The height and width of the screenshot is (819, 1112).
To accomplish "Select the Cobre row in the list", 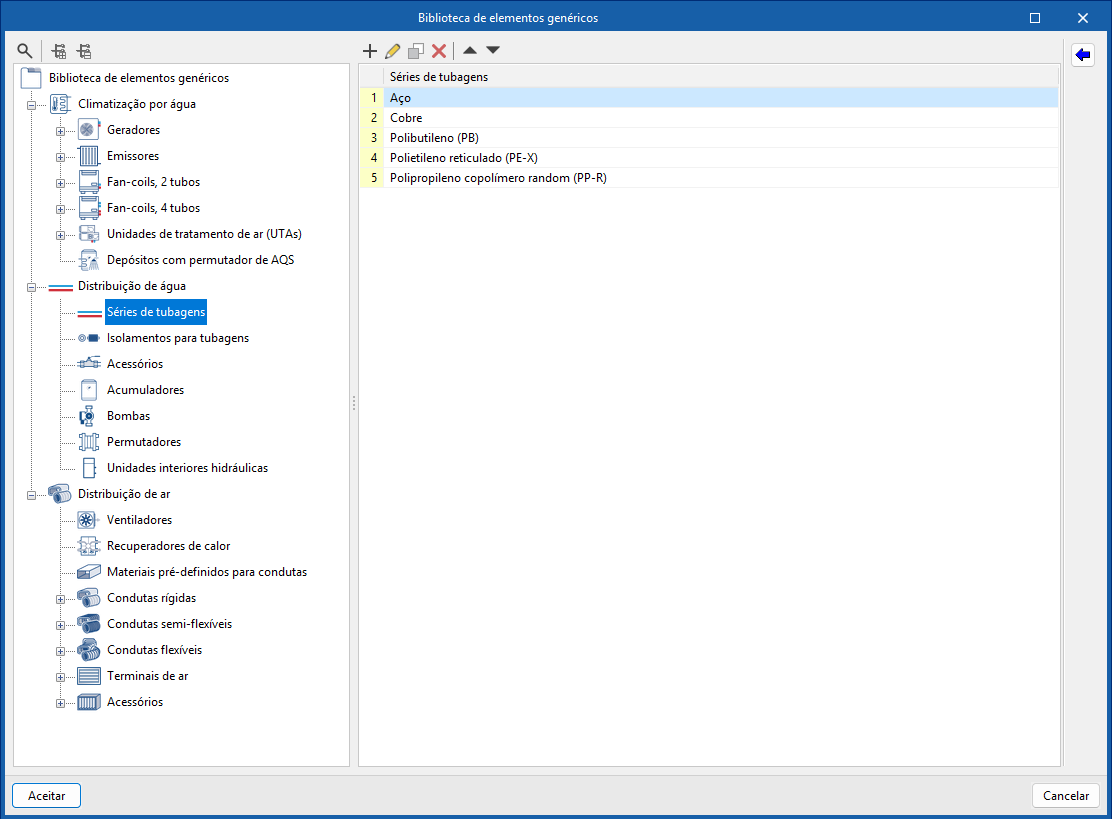I will [709, 118].
